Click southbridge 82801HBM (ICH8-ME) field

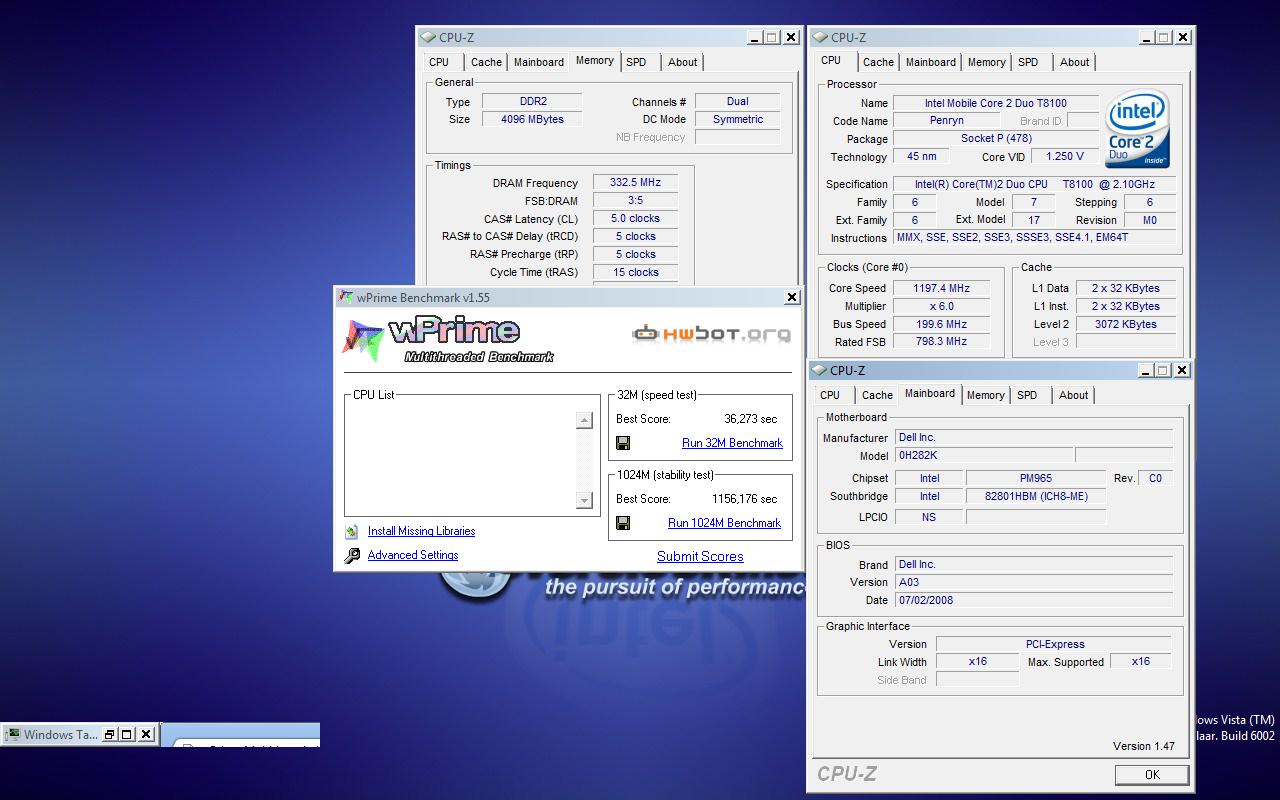coord(1035,496)
